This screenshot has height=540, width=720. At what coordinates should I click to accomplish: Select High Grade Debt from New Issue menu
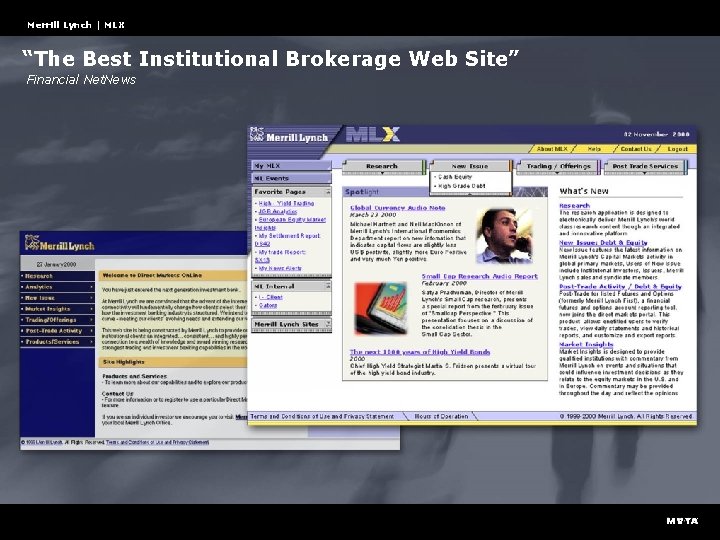[x=461, y=186]
